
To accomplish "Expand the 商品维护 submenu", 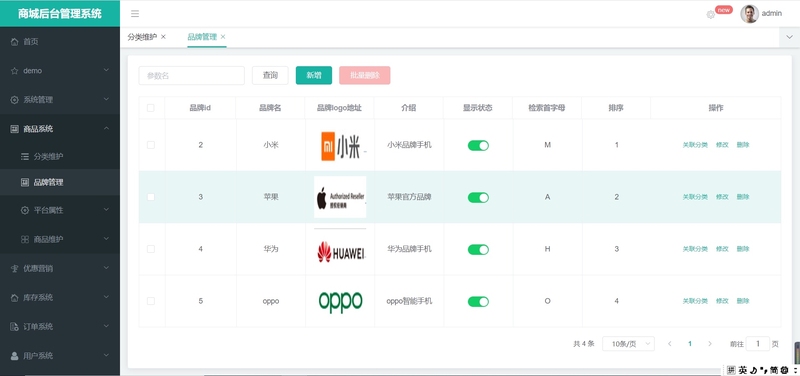I will coord(106,238).
